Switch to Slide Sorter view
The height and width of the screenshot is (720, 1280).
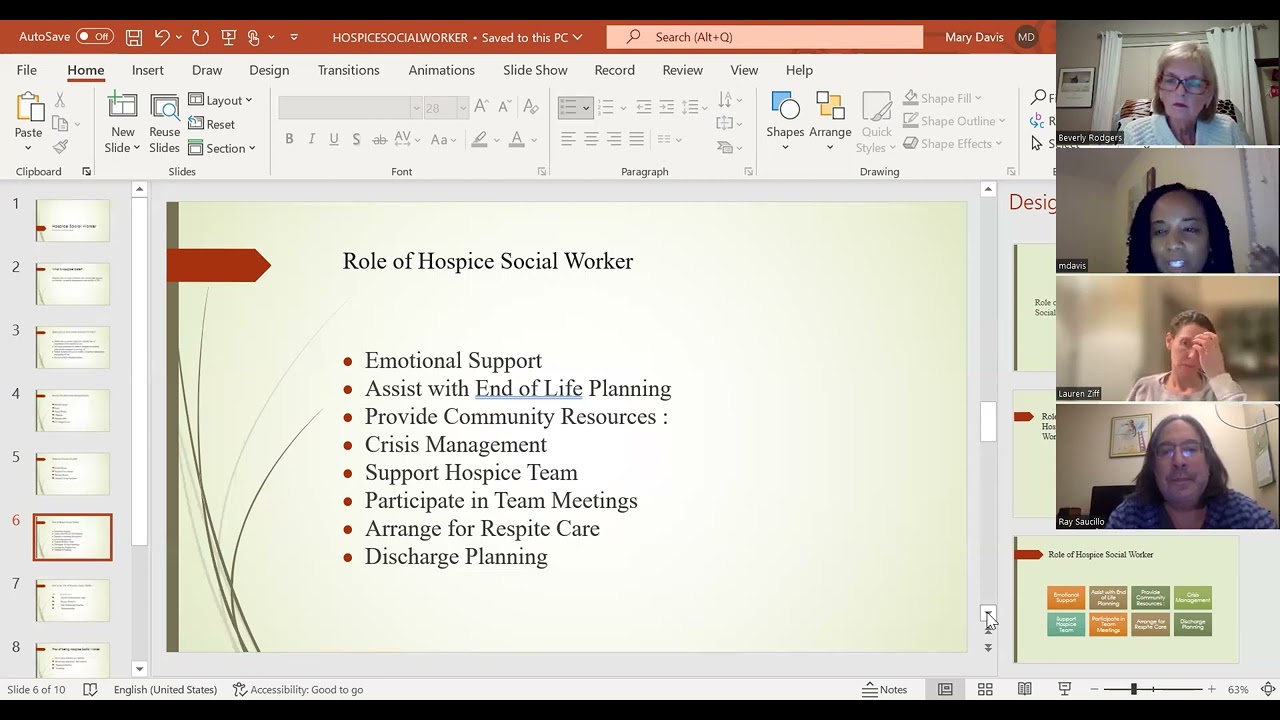tap(985, 689)
